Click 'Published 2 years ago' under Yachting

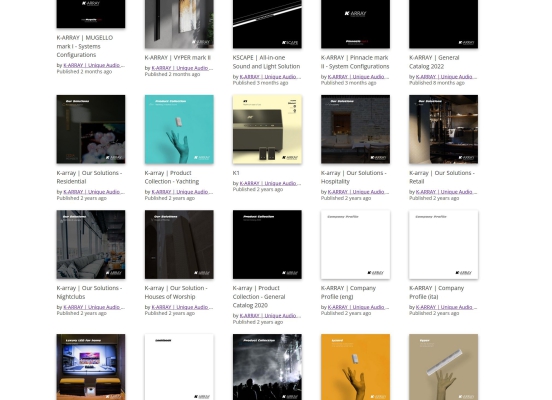pyautogui.click(x=170, y=198)
